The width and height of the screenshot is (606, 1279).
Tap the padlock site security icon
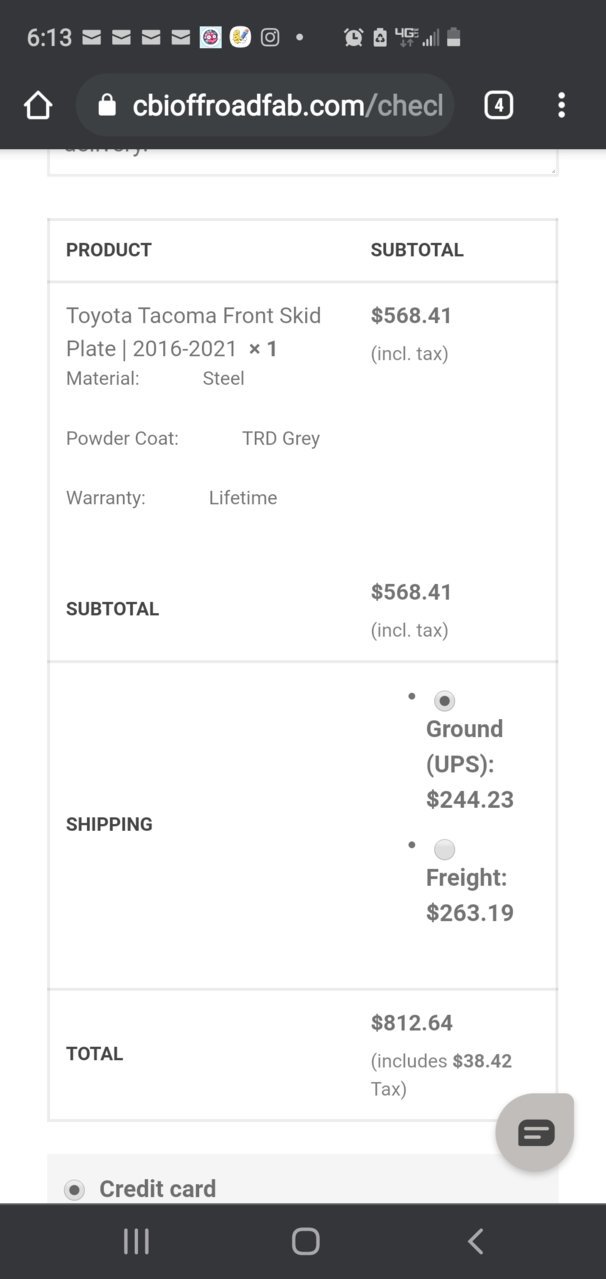[x=109, y=106]
